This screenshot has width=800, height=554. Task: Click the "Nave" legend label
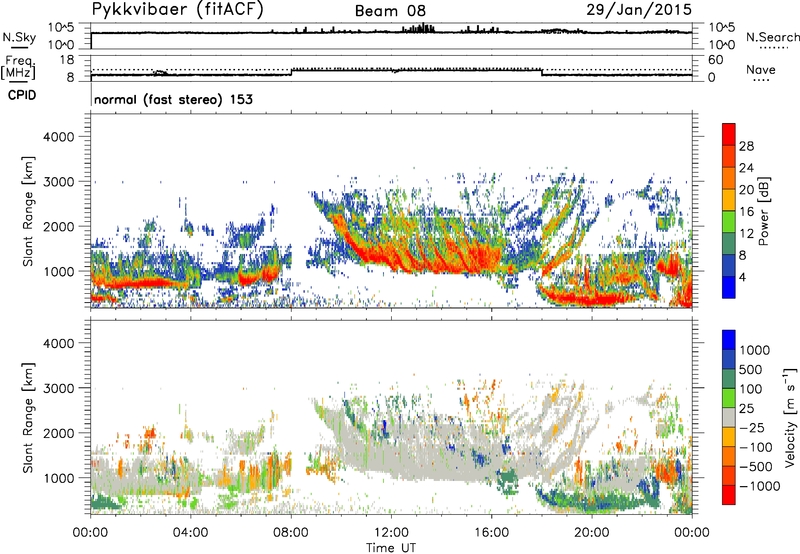click(x=761, y=70)
